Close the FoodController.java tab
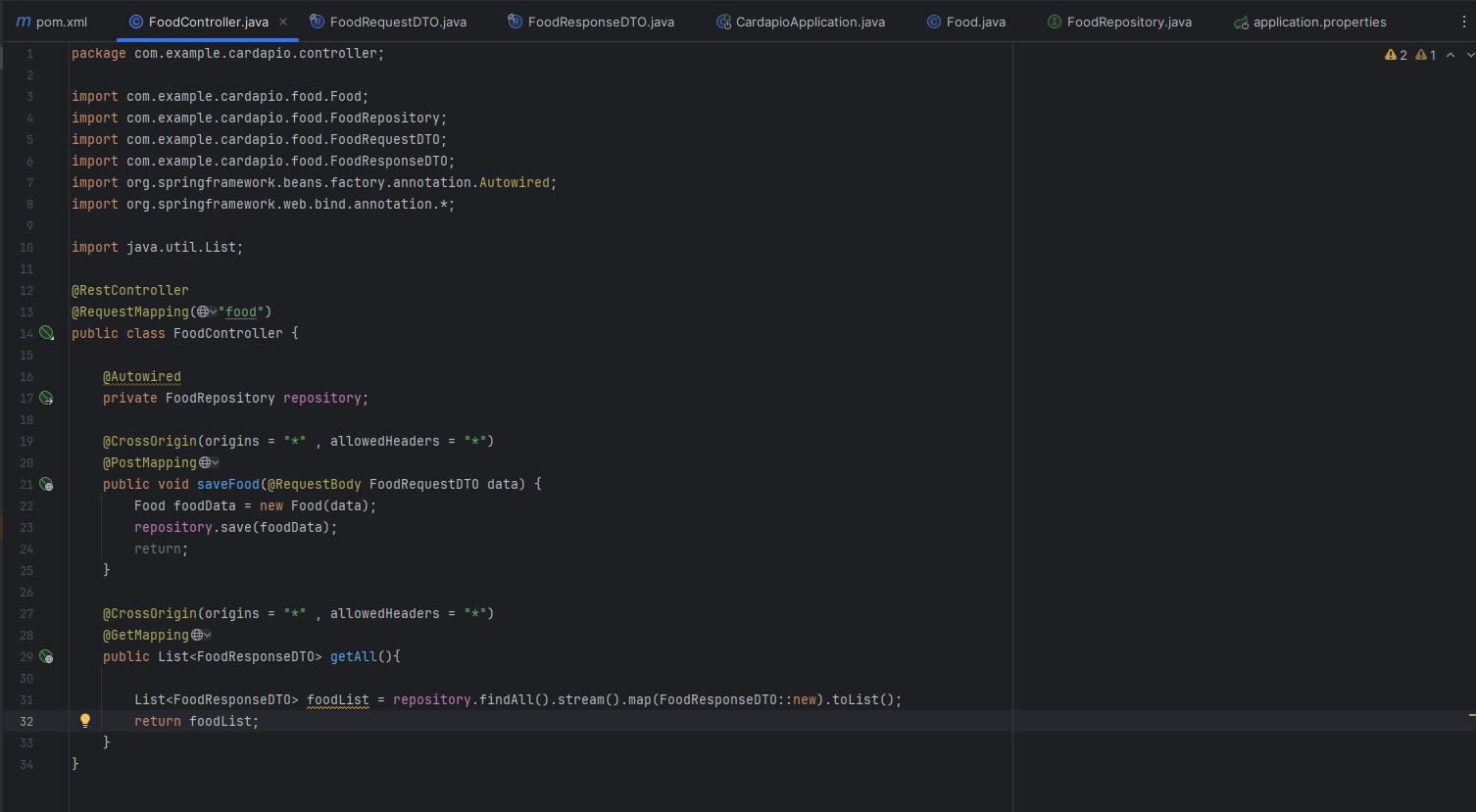 click(283, 22)
